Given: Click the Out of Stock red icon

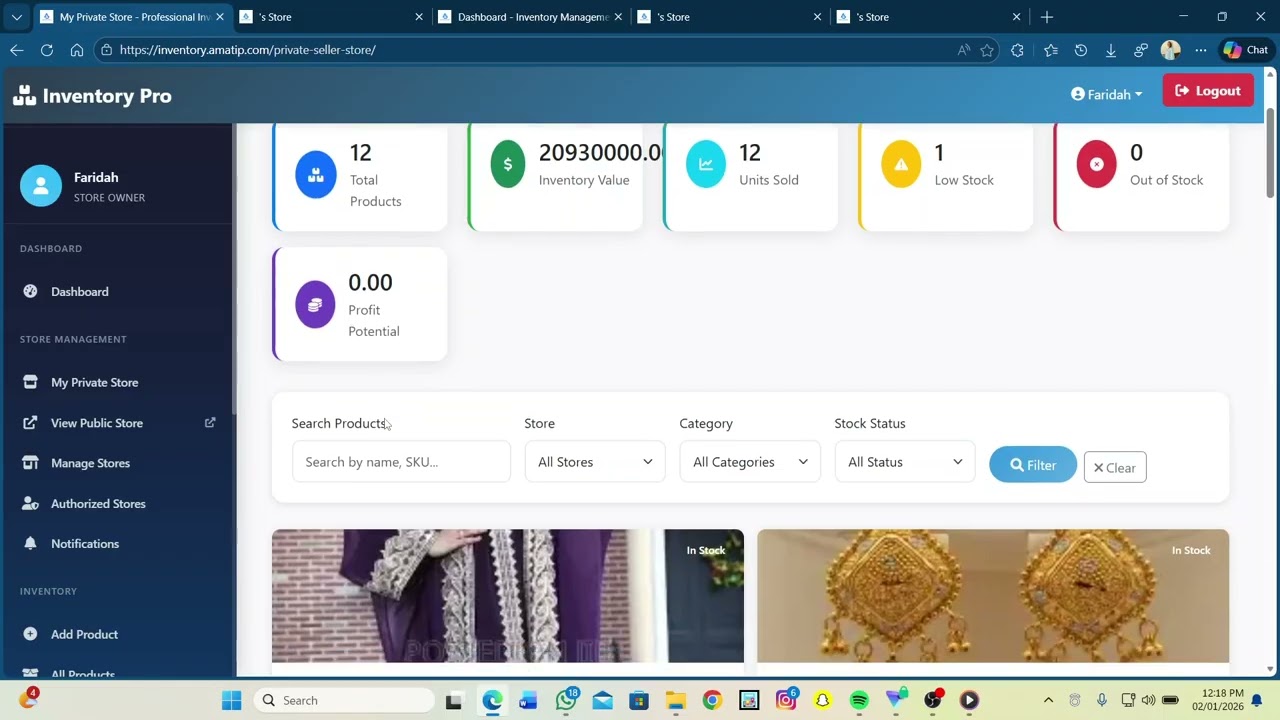Looking at the screenshot, I should pyautogui.click(x=1097, y=165).
